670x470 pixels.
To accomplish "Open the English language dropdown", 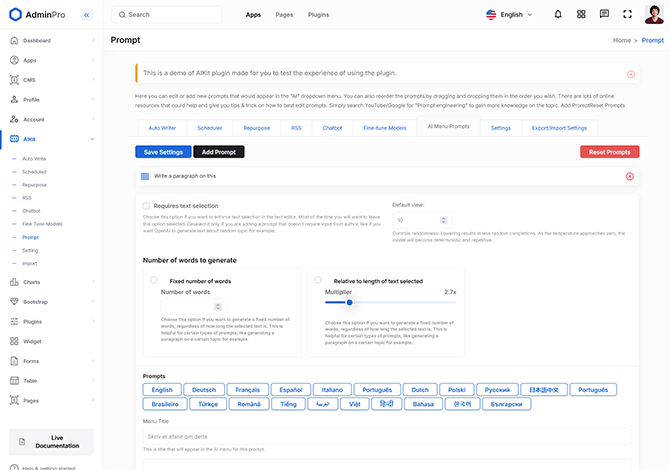I will [x=509, y=15].
